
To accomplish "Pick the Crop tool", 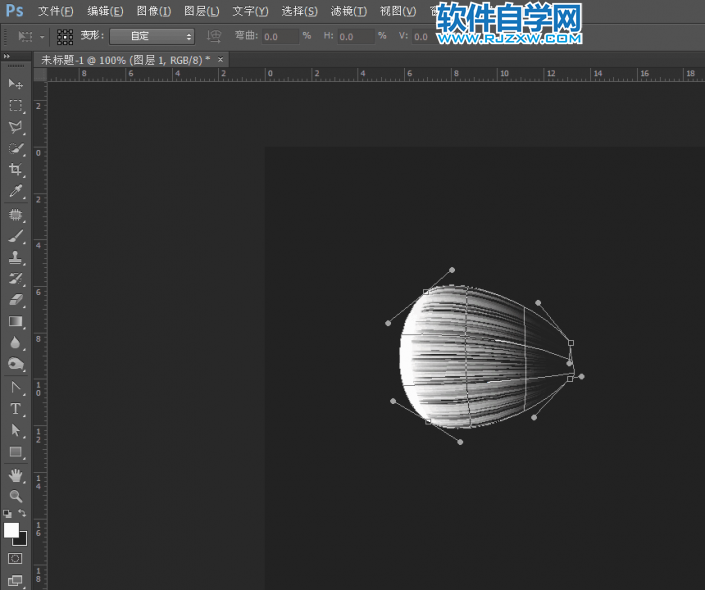I will (x=16, y=170).
